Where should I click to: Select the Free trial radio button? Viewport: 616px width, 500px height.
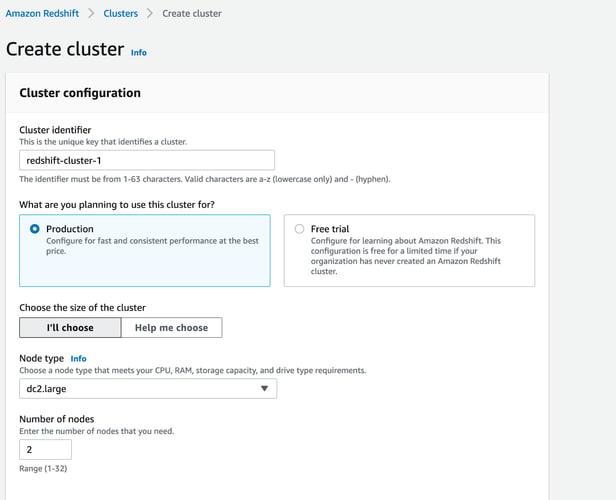click(299, 229)
